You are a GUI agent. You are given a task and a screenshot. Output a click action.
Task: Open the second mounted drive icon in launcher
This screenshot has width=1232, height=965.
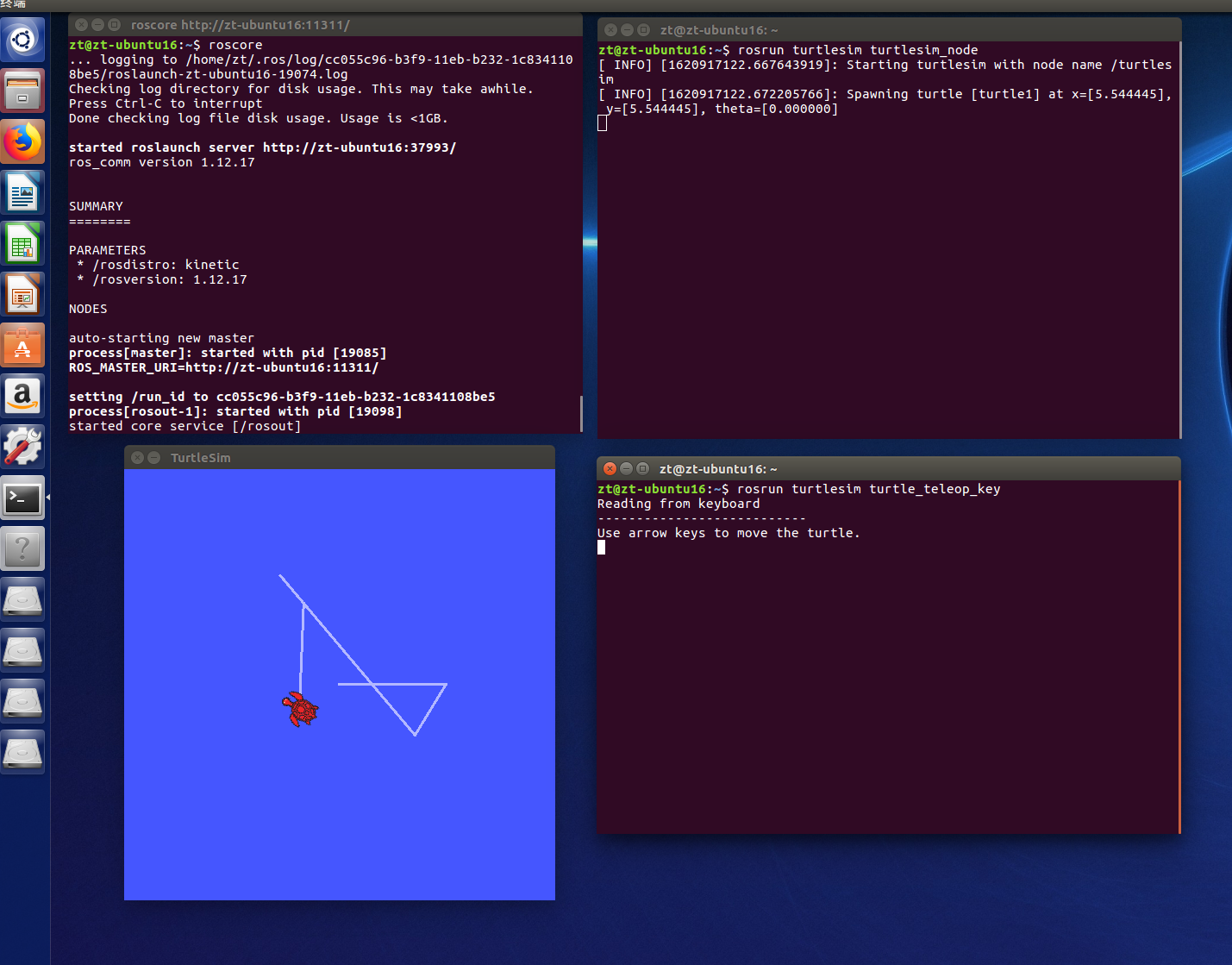[22, 650]
